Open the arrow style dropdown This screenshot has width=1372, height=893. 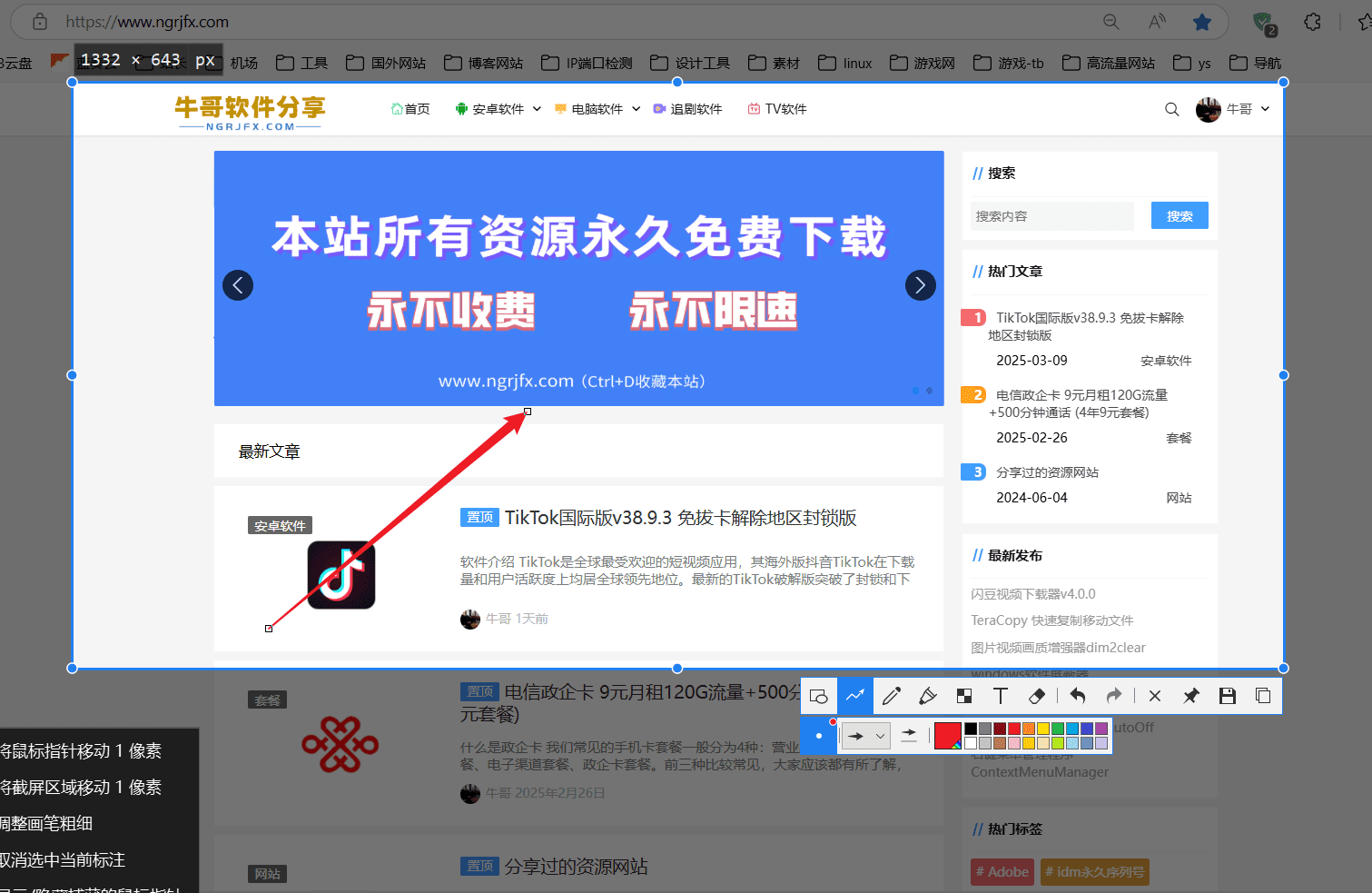click(866, 736)
